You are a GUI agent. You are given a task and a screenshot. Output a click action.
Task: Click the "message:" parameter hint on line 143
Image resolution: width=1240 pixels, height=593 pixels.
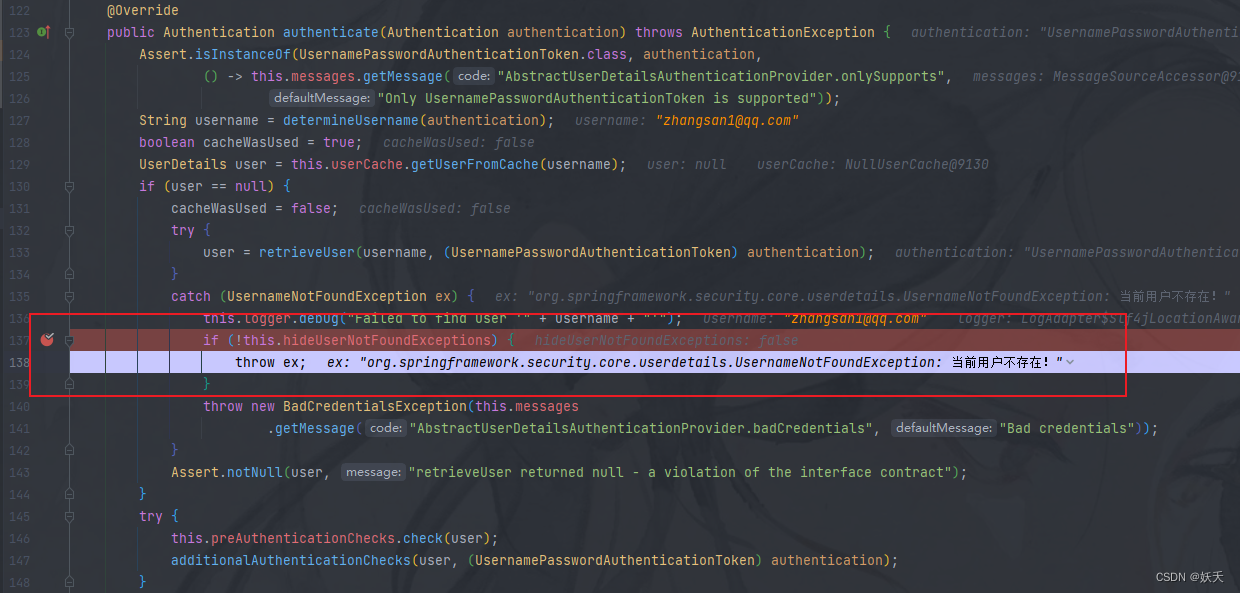pyautogui.click(x=373, y=471)
